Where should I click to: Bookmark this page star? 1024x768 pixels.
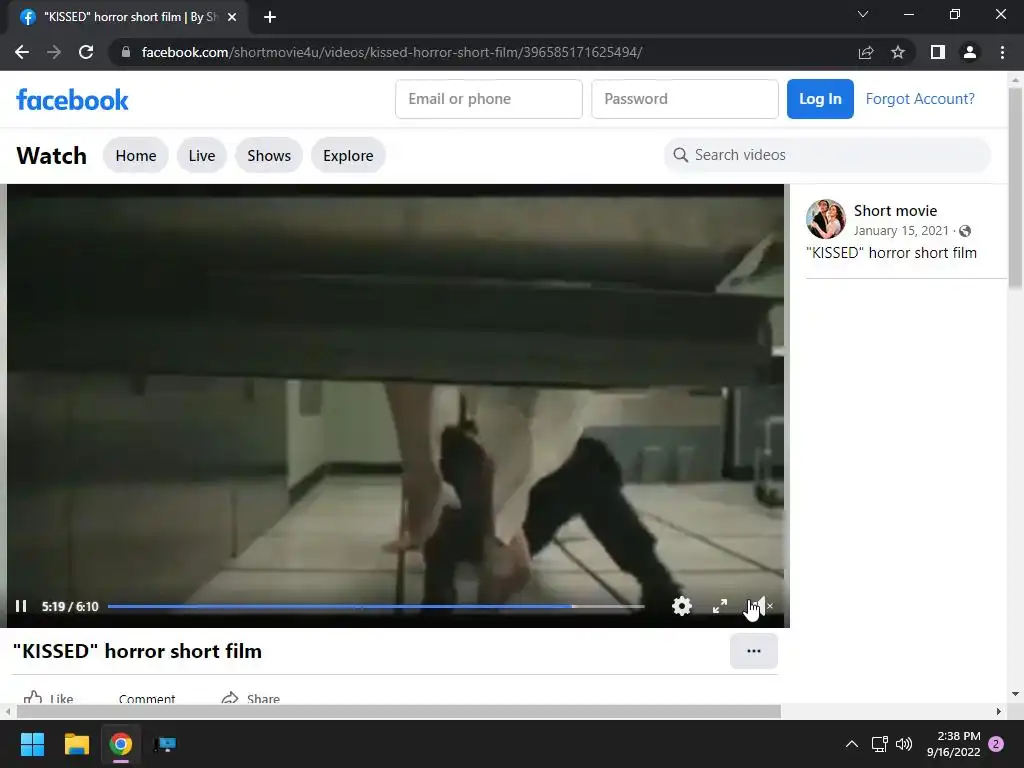[898, 52]
